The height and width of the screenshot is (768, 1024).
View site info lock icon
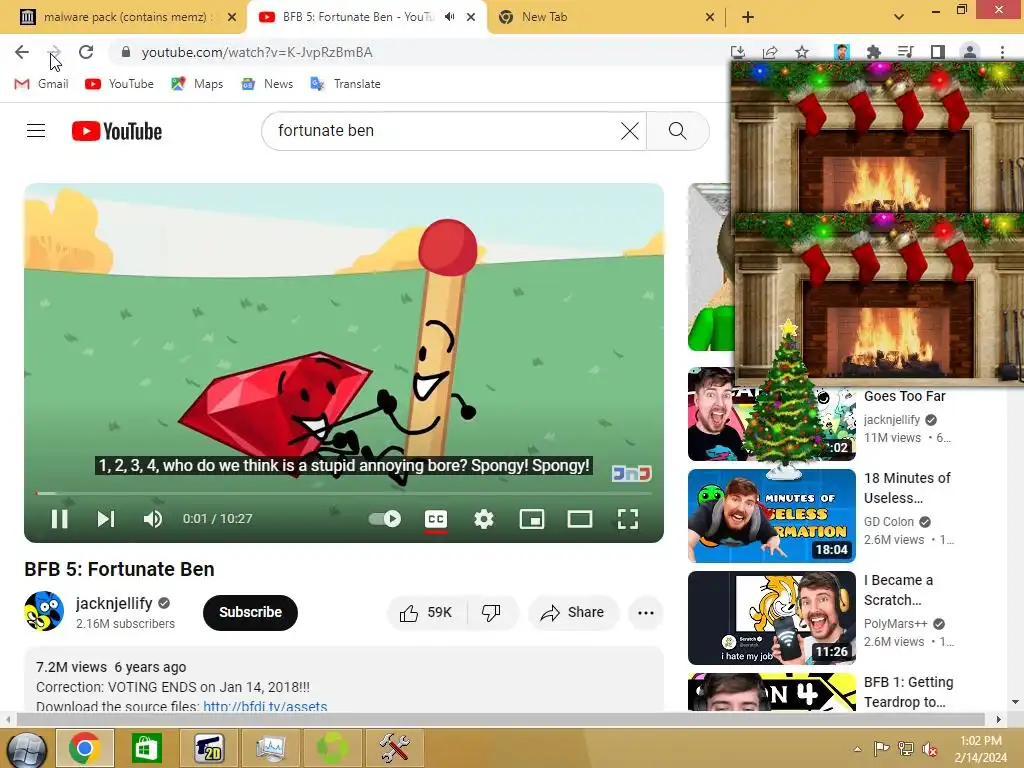[126, 52]
